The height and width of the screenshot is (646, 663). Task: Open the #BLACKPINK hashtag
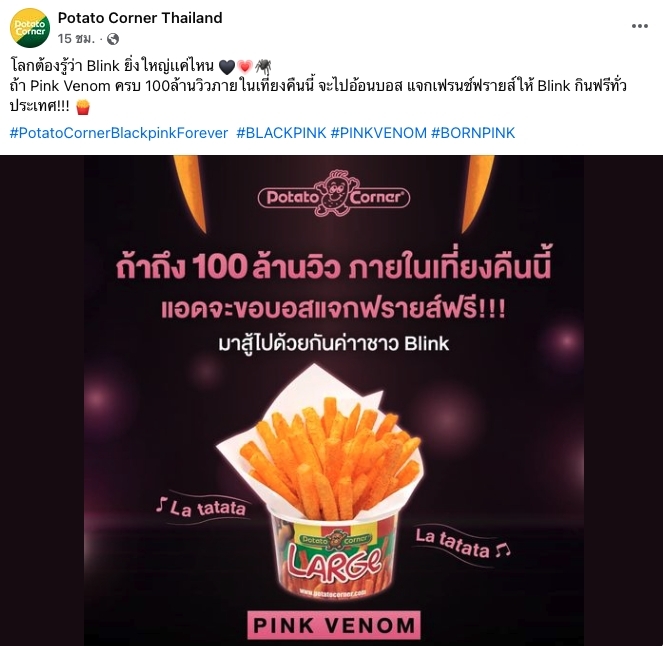click(x=281, y=133)
